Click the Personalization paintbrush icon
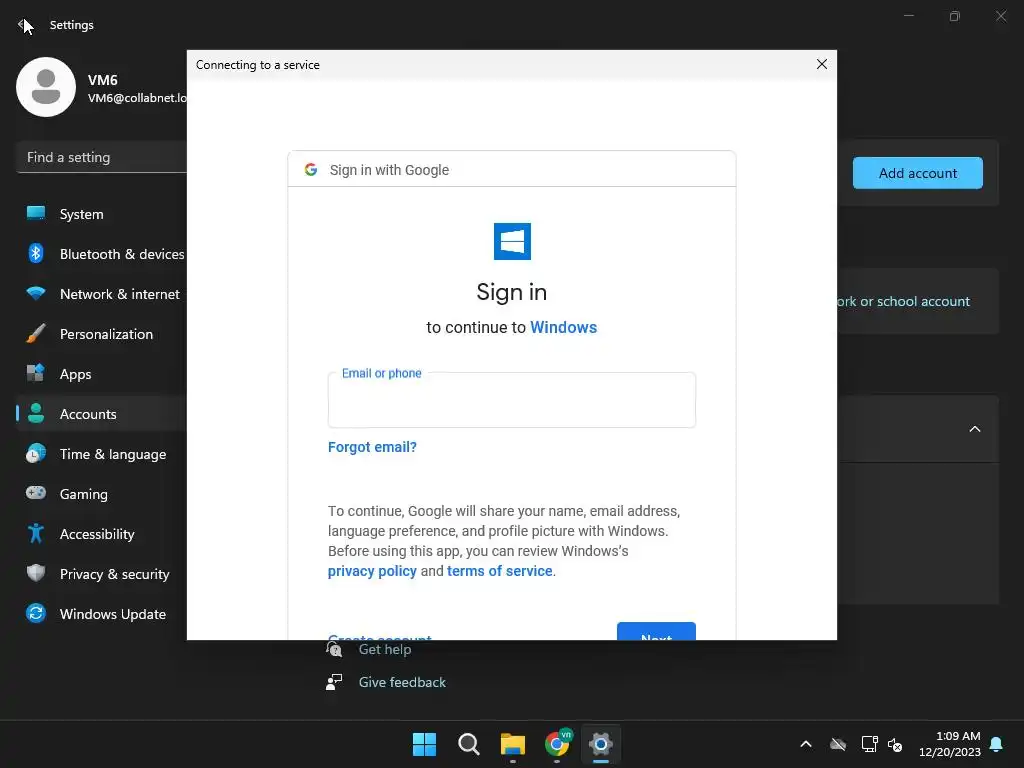1024x768 pixels. (x=36, y=334)
